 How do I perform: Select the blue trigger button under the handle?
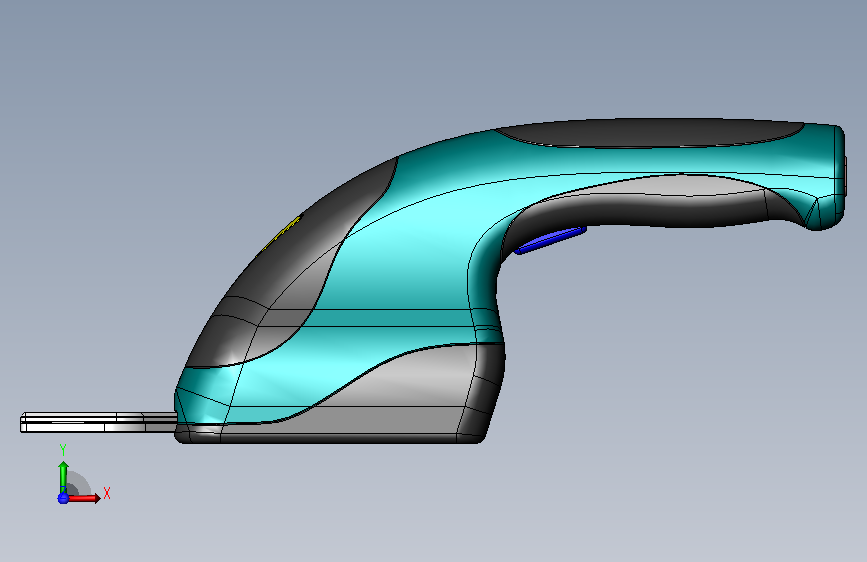click(550, 240)
